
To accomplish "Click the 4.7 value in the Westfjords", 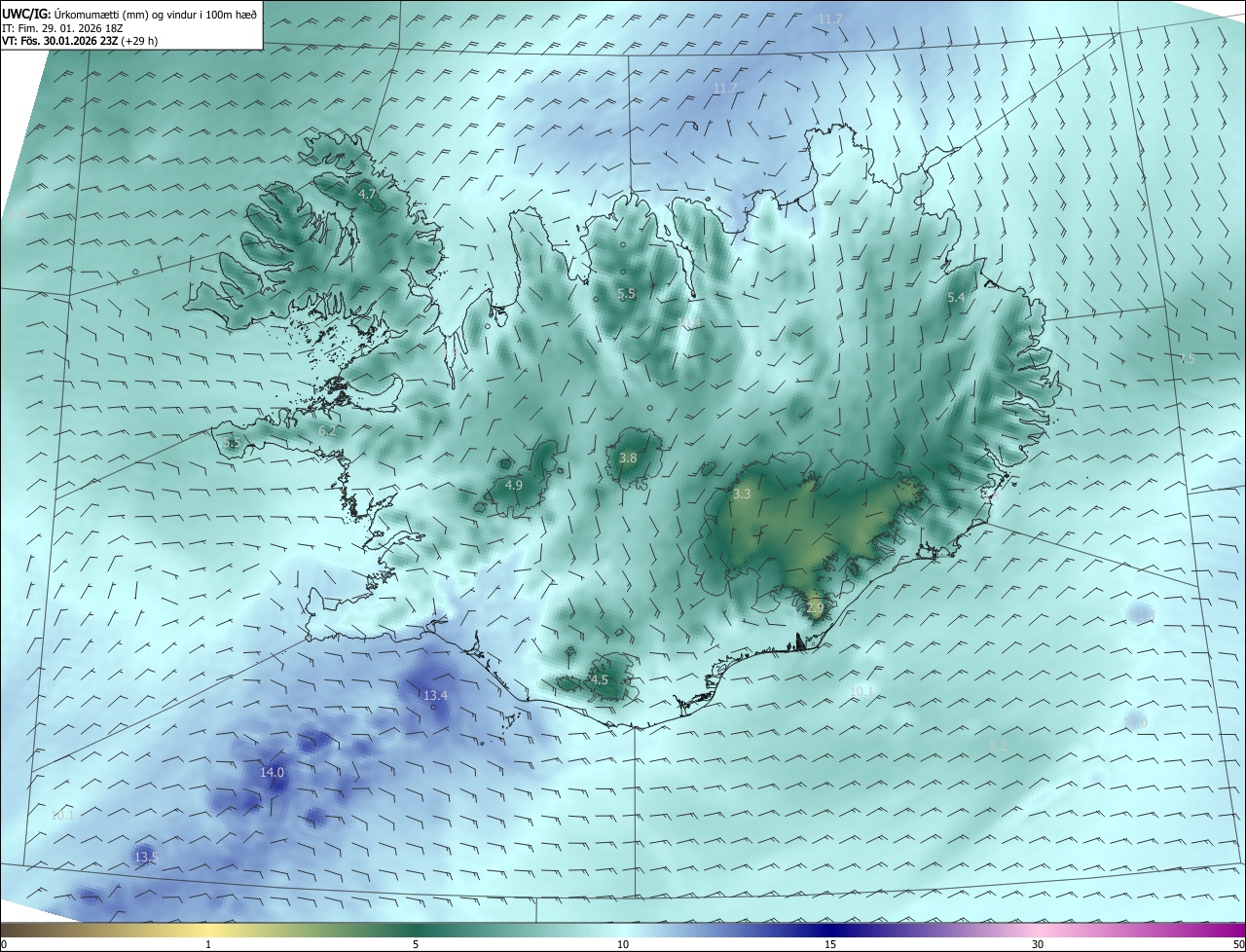I will click(x=367, y=195).
